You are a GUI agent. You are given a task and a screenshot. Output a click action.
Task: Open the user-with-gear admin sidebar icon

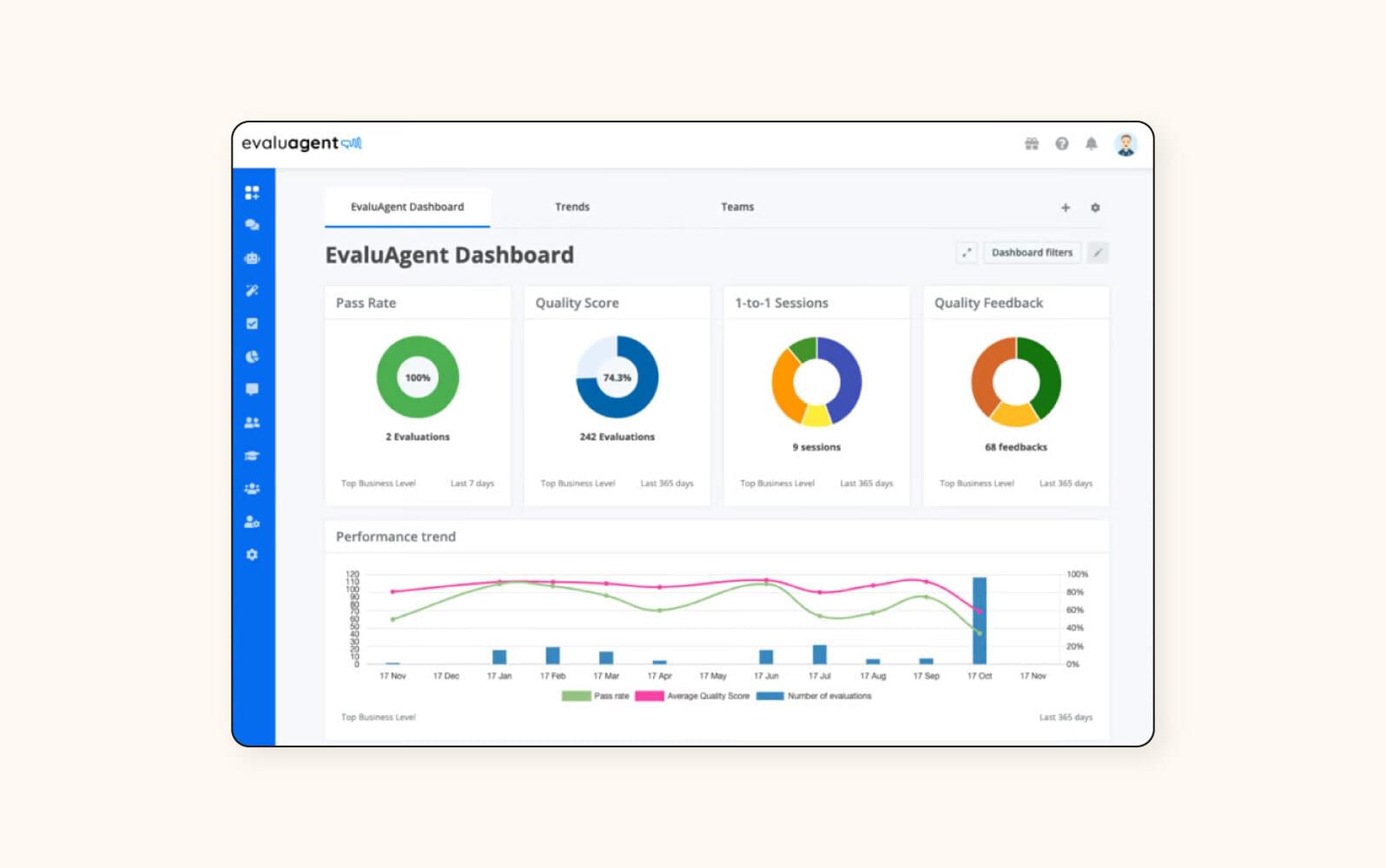(252, 522)
